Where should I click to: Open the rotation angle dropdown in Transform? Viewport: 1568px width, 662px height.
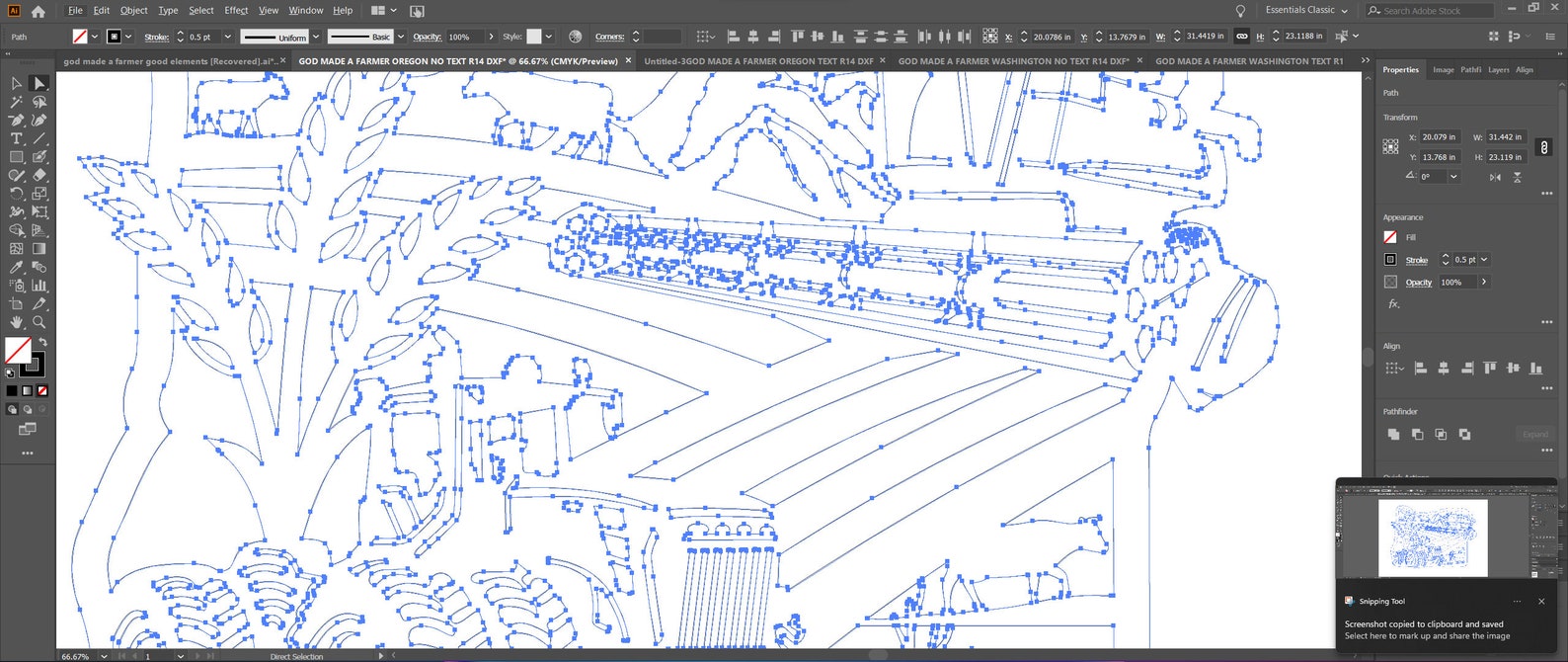(1453, 177)
